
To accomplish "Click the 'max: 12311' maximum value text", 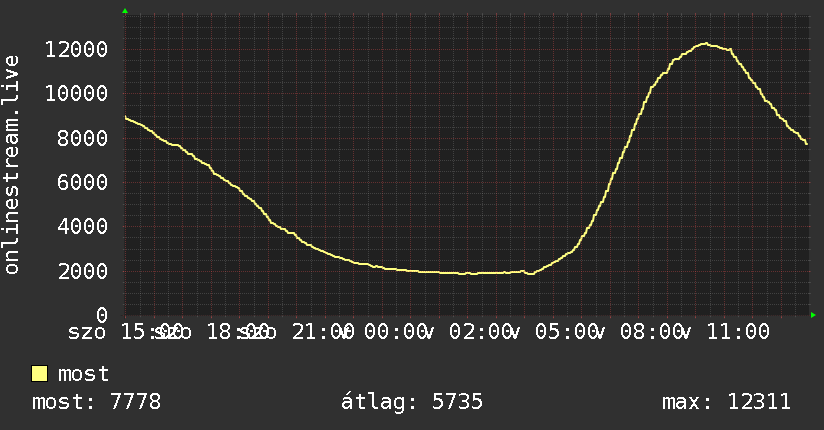I will click(726, 402).
